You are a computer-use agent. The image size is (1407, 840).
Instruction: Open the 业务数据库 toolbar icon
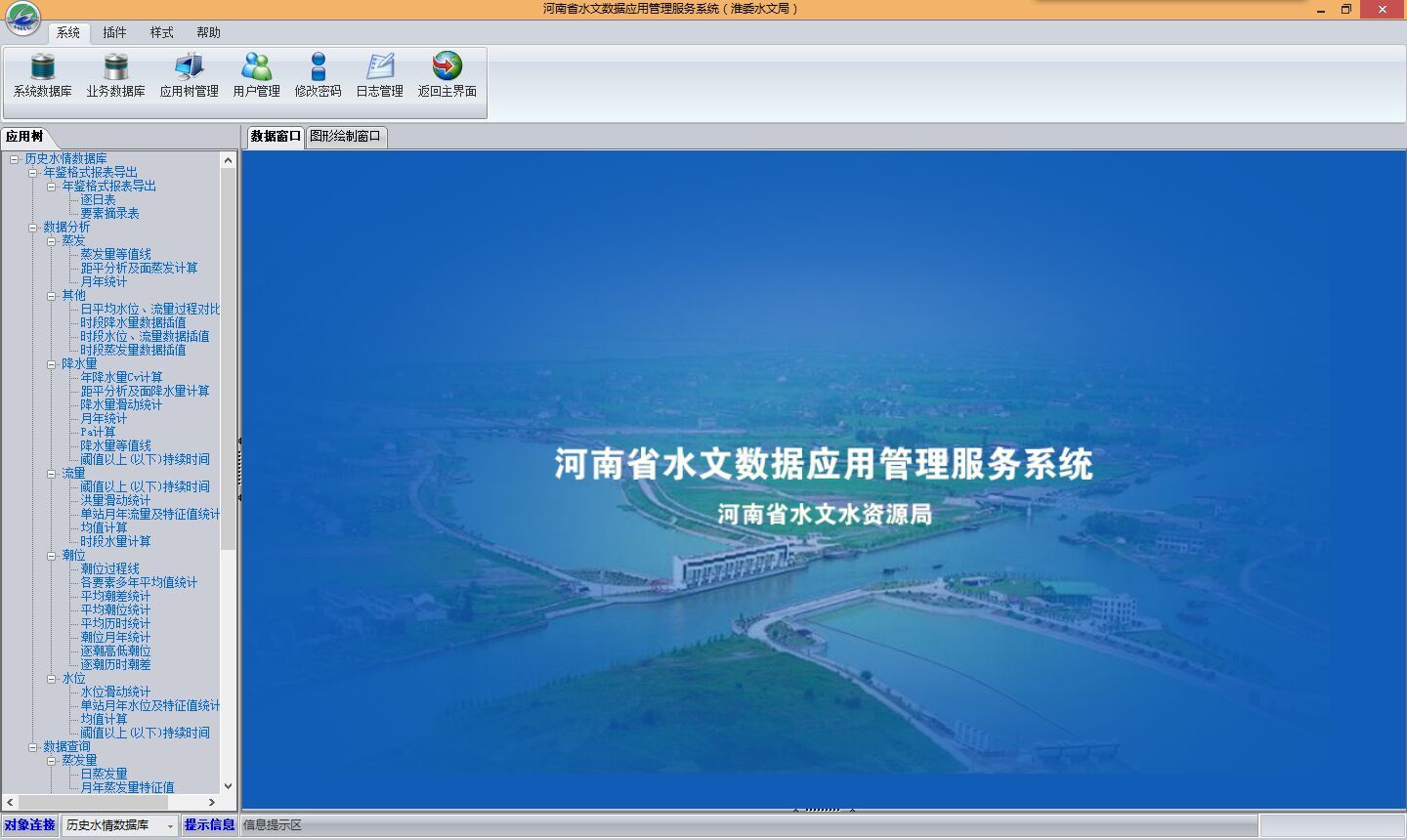click(x=115, y=75)
